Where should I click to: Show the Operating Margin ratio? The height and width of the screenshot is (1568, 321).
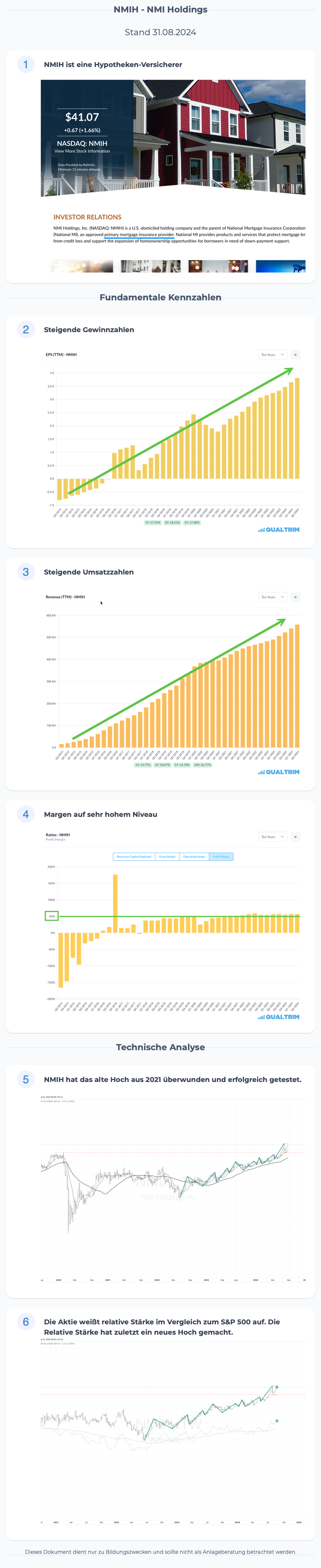[x=194, y=856]
